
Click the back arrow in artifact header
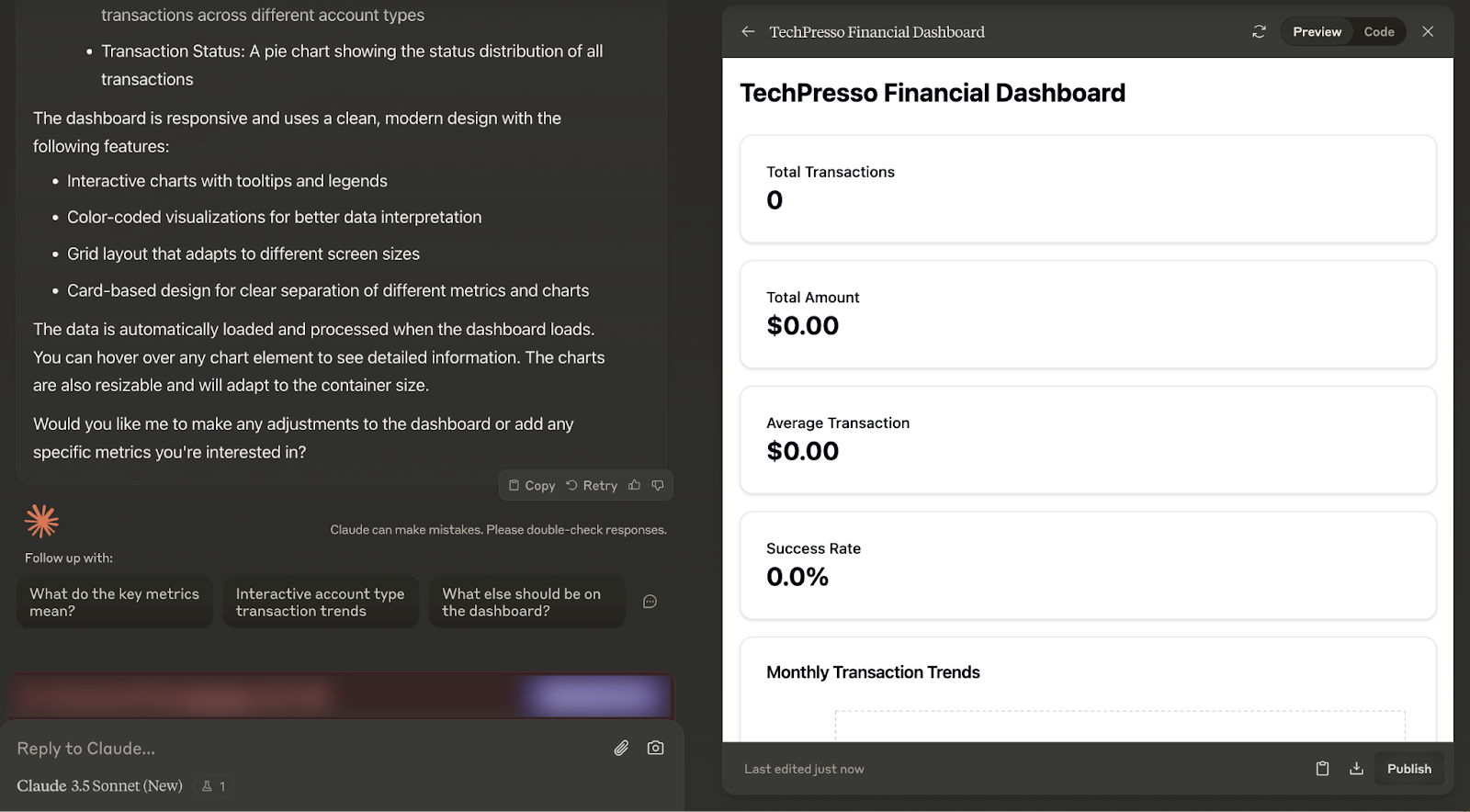point(748,32)
